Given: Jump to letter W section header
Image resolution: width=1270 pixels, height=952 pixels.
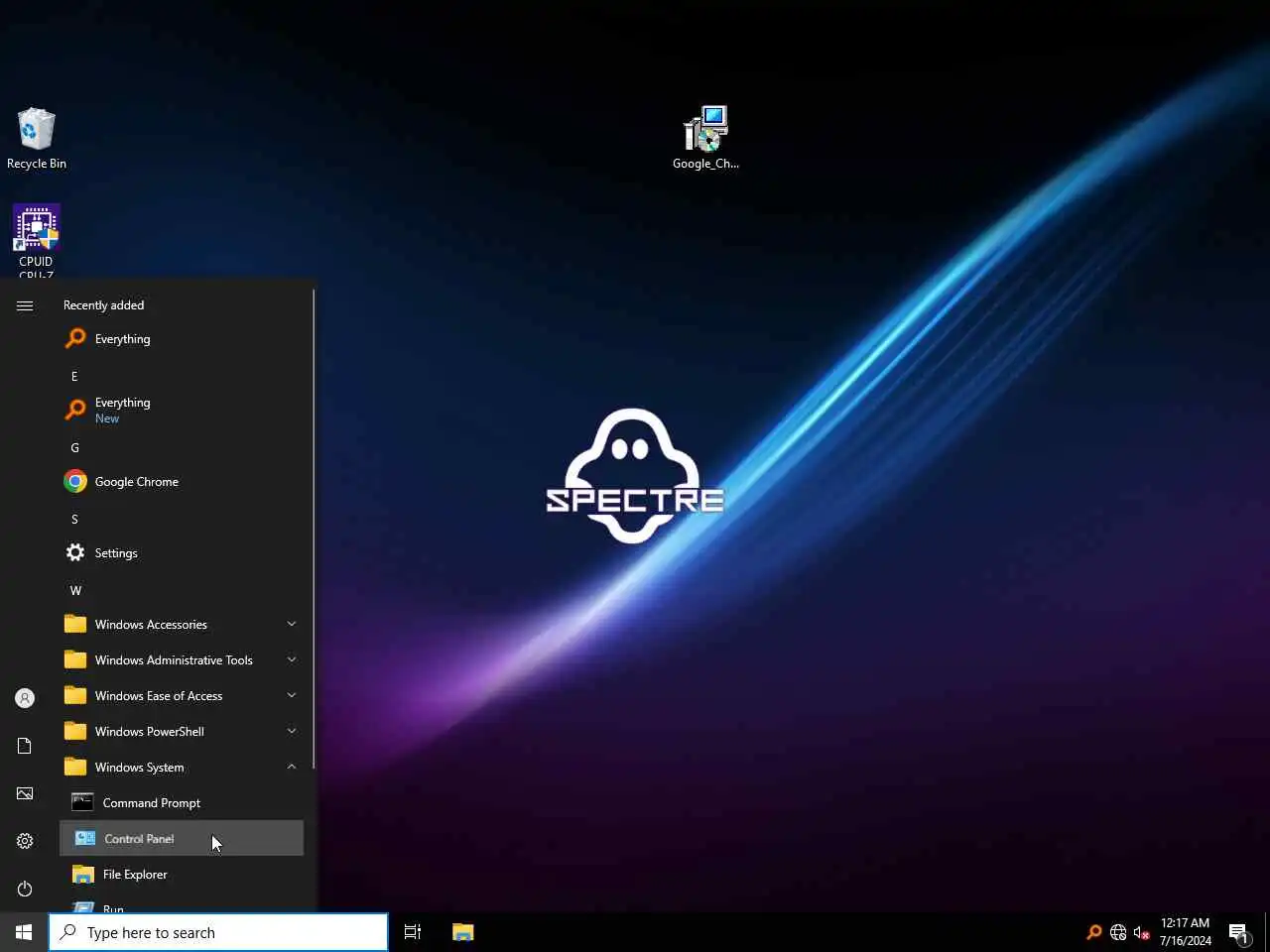Looking at the screenshot, I should click(75, 591).
